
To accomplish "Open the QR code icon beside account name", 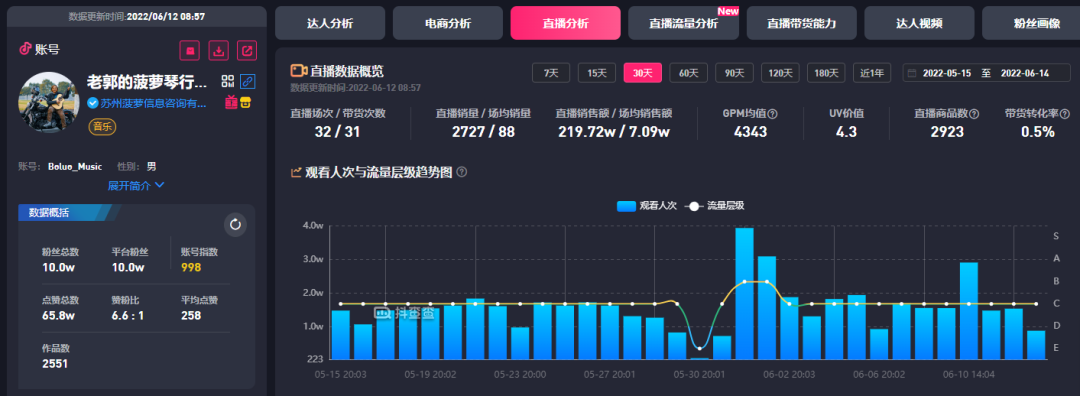I will tap(228, 81).
